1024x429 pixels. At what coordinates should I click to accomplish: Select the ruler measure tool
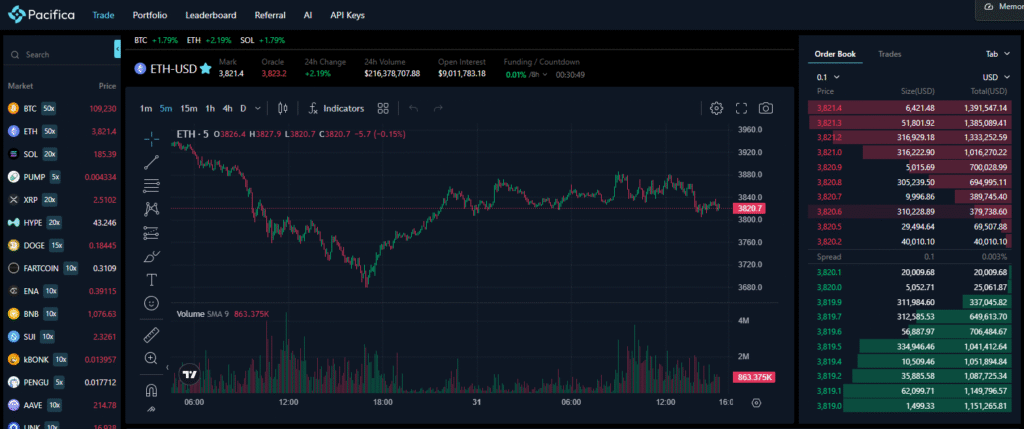tap(152, 334)
